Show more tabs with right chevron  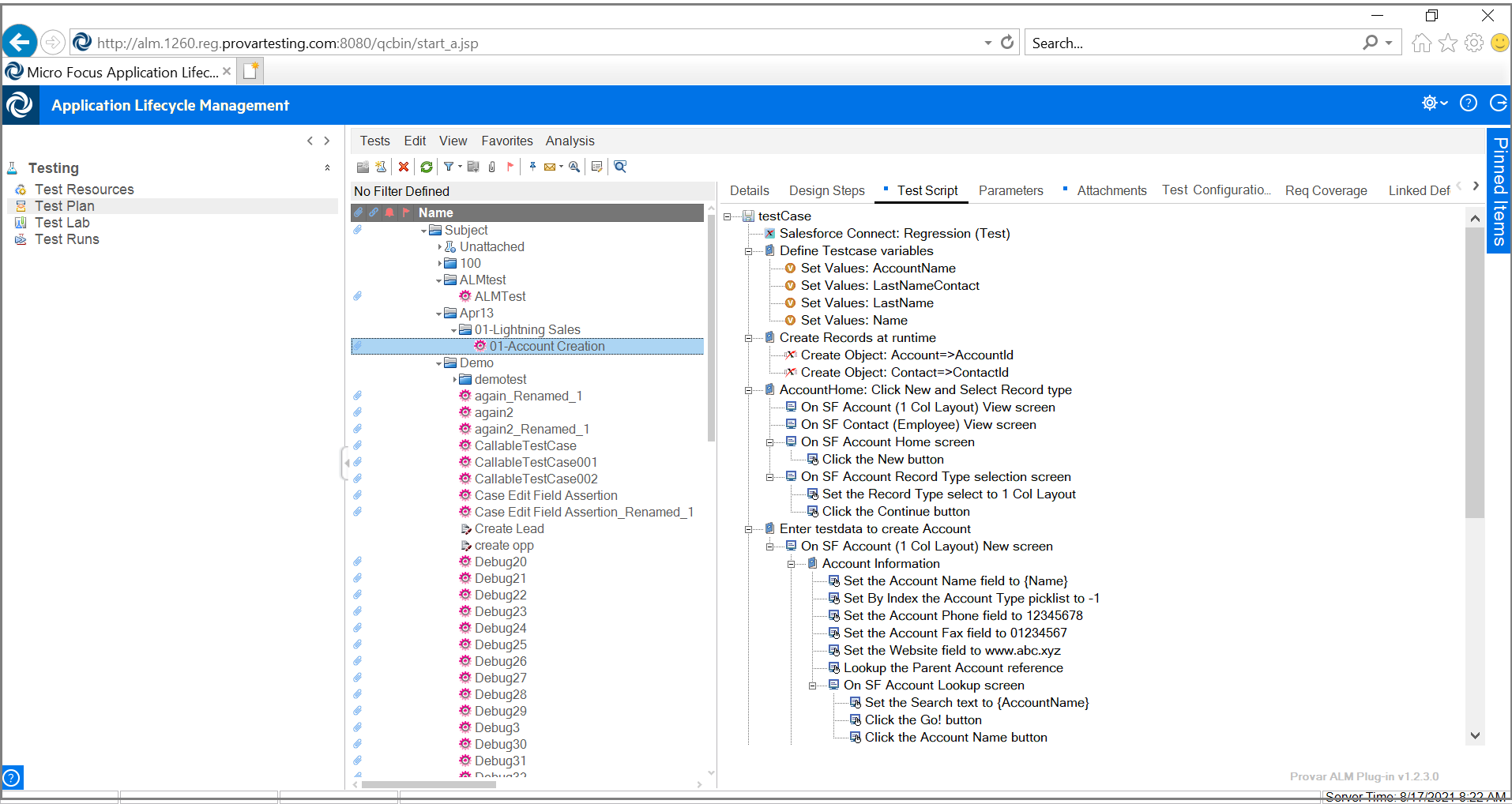point(1476,186)
